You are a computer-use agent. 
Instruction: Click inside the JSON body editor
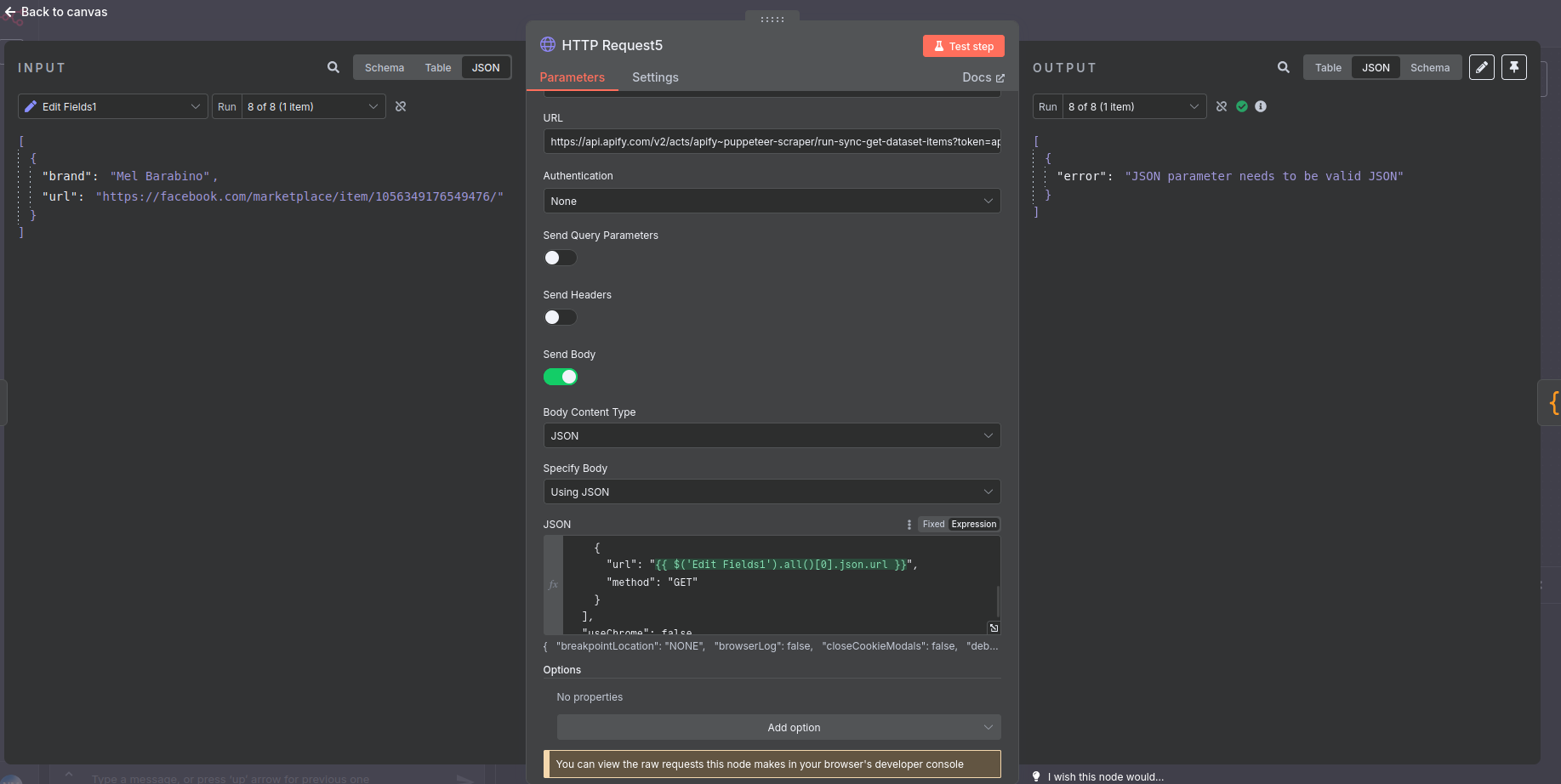(x=781, y=584)
